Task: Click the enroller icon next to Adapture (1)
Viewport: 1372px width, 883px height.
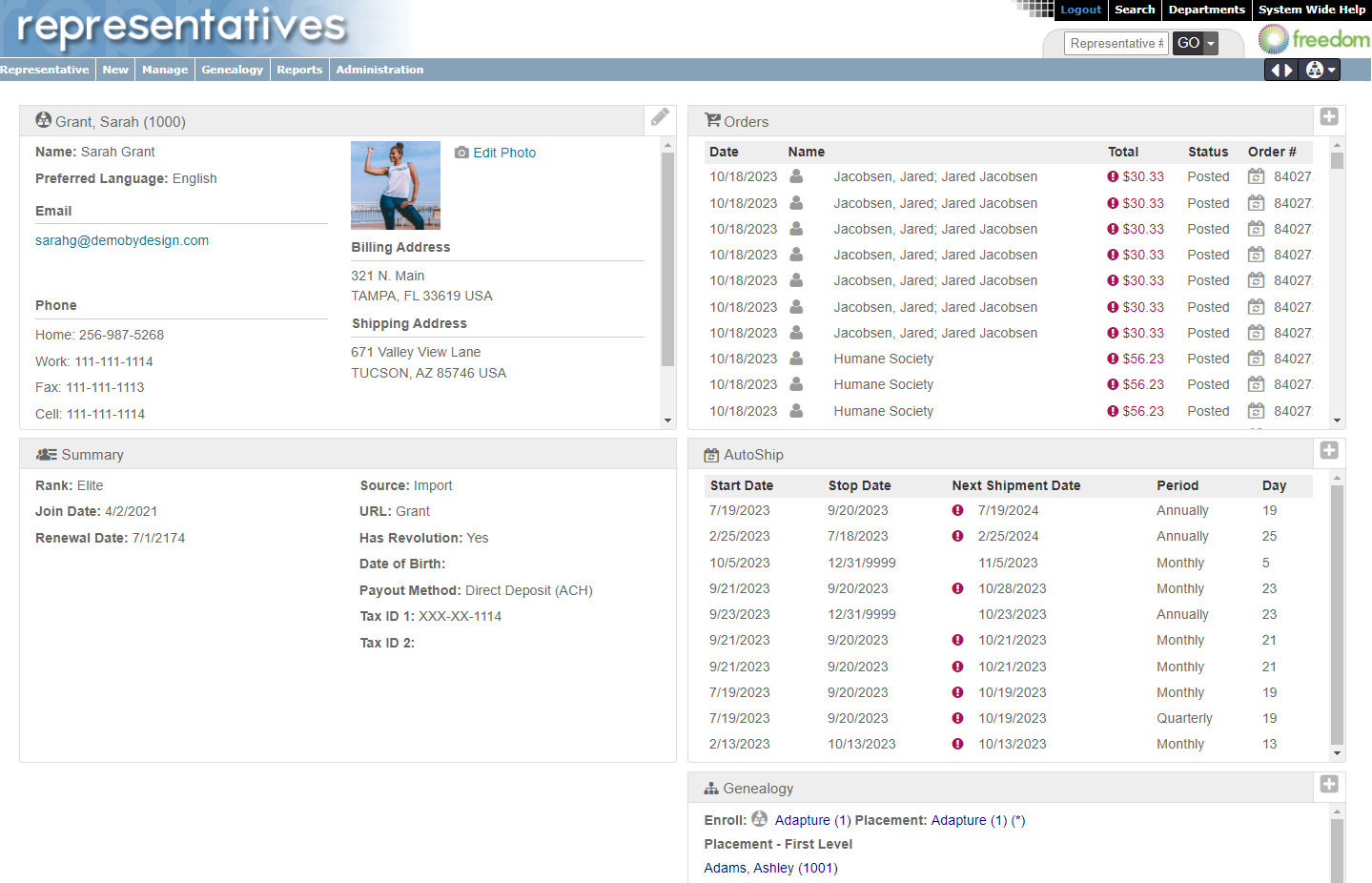Action: click(759, 819)
